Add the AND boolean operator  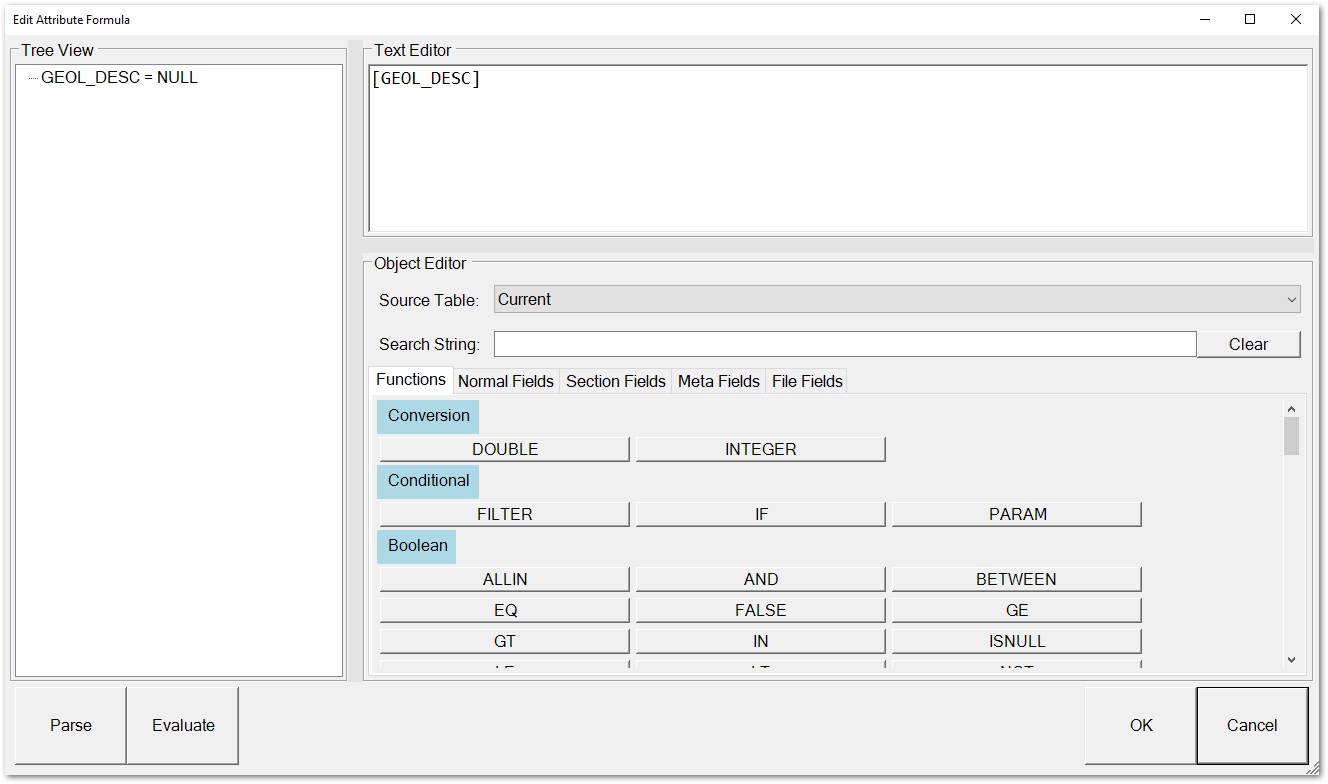[x=760, y=578]
